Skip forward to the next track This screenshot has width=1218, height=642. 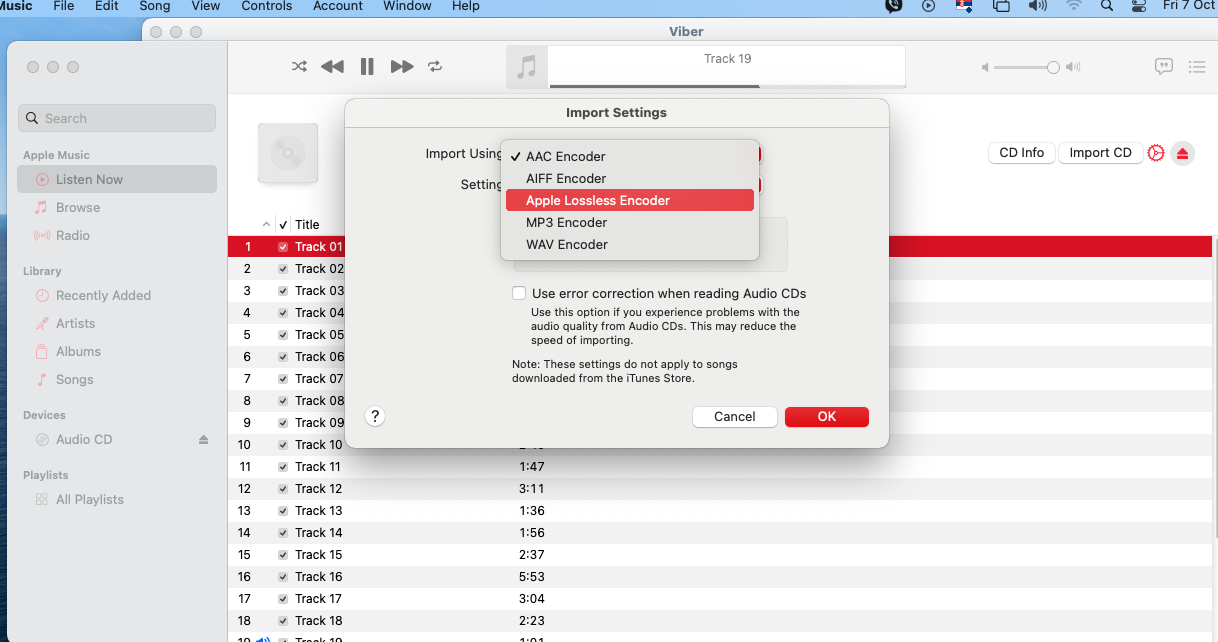coord(402,67)
